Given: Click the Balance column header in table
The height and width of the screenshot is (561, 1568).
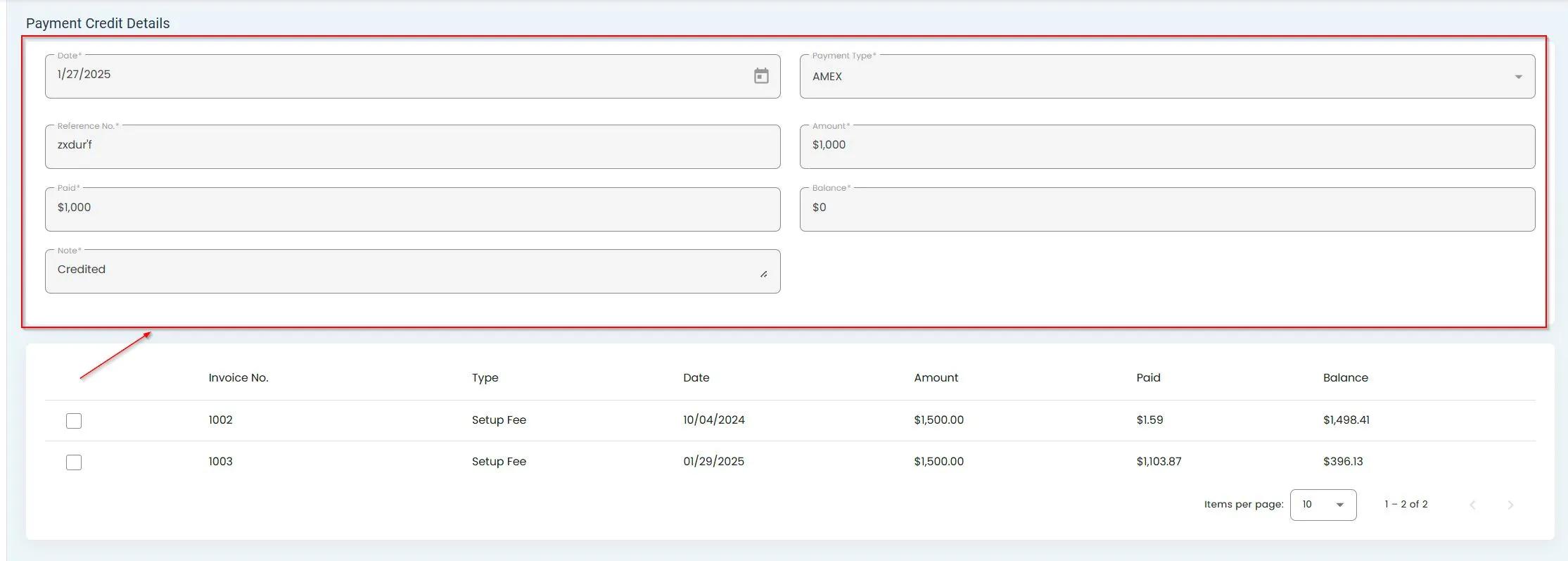Looking at the screenshot, I should pyautogui.click(x=1345, y=378).
